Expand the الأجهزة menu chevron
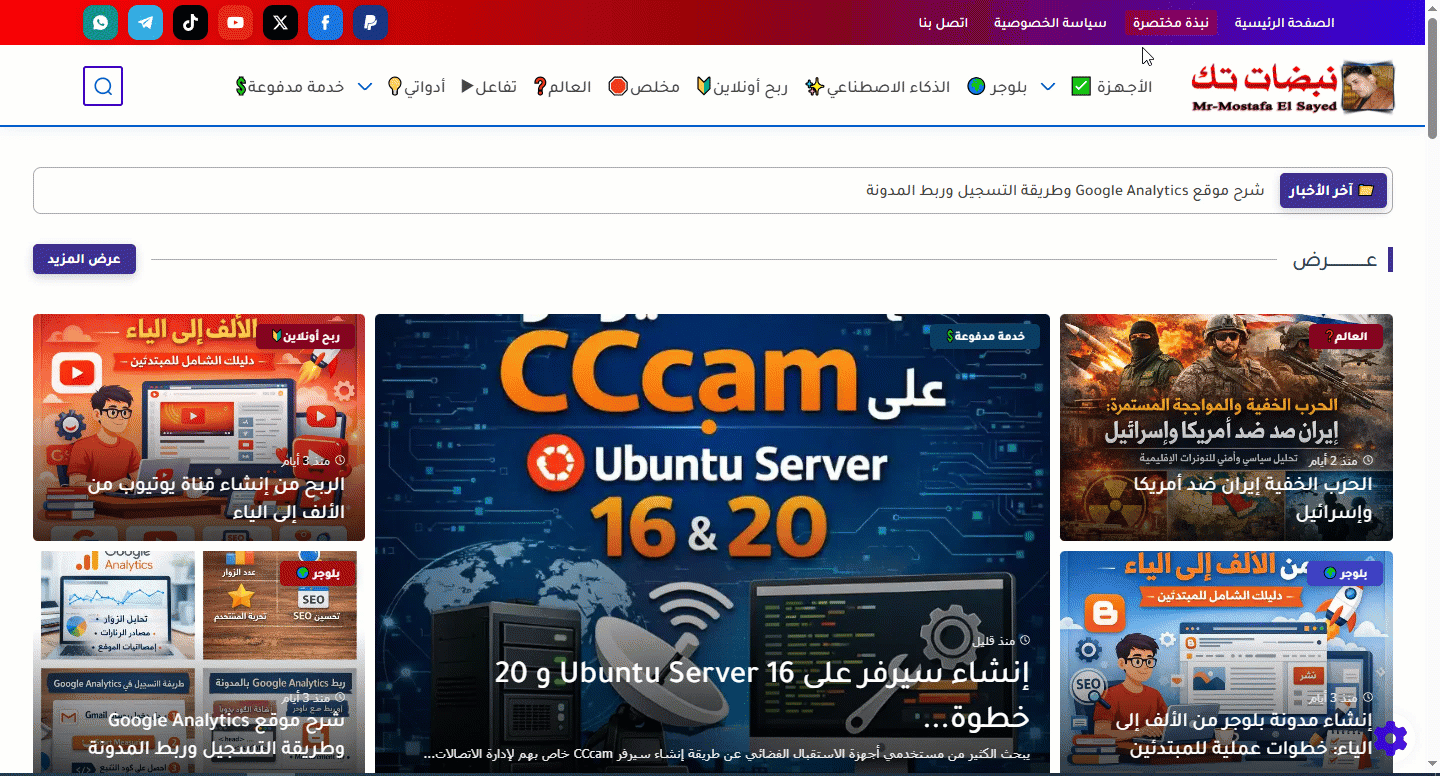The image size is (1440, 776). pos(1048,87)
